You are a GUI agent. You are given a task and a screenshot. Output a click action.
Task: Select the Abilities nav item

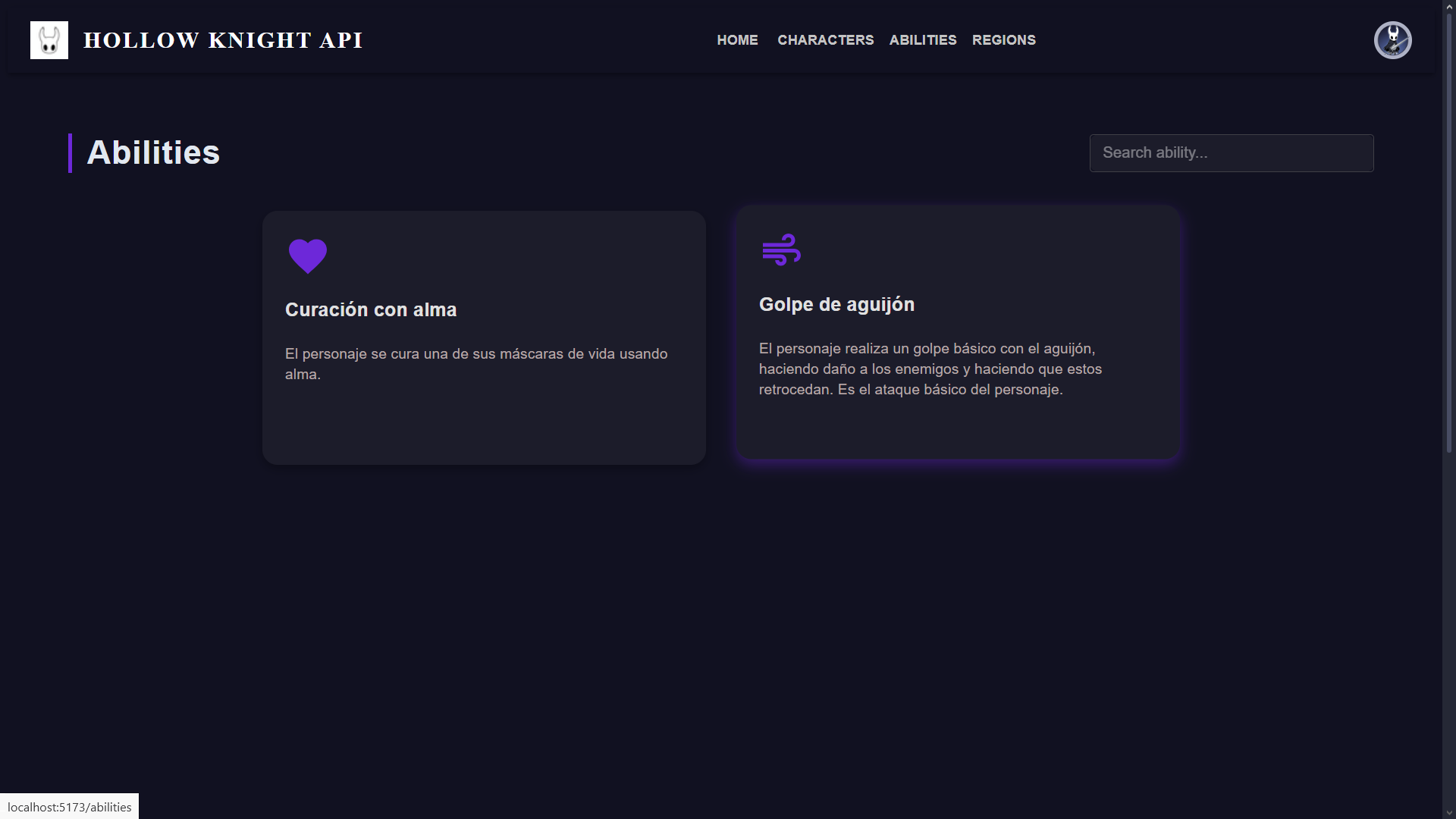point(922,40)
